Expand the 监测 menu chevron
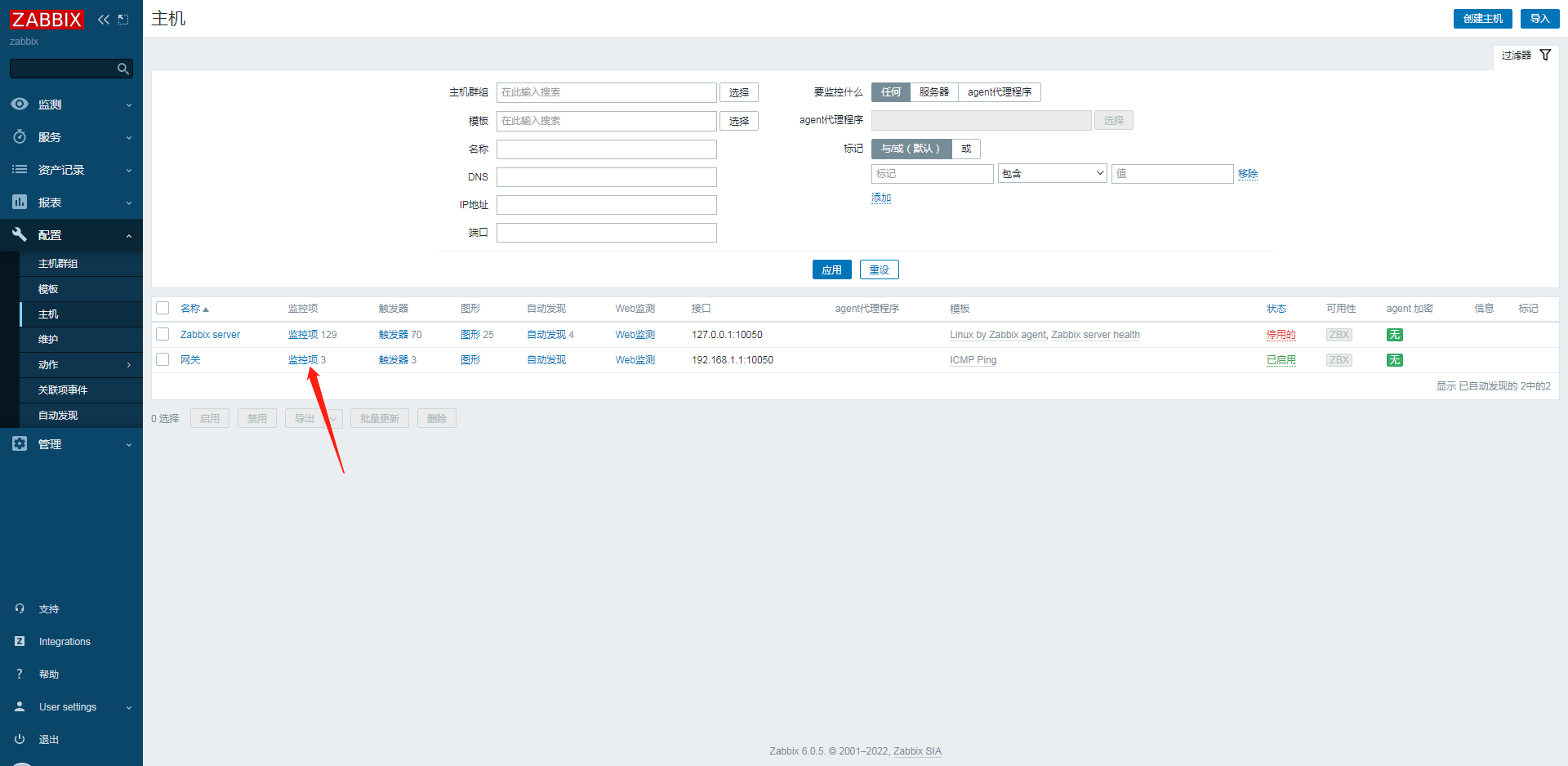Viewport: 1568px width, 766px height. 129,105
